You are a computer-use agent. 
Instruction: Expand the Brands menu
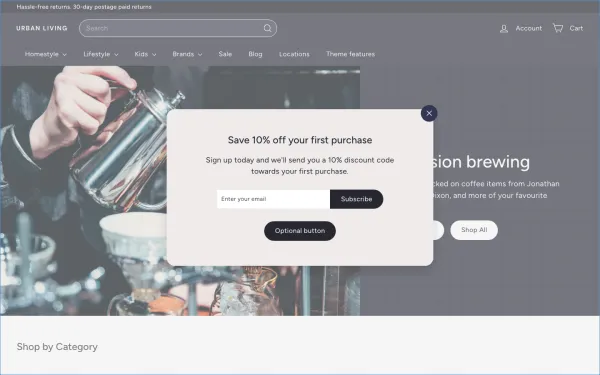pos(187,54)
